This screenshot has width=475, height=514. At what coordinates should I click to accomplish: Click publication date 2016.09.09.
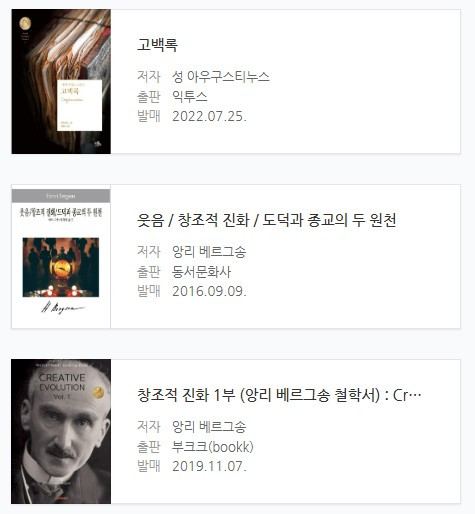pos(209,291)
